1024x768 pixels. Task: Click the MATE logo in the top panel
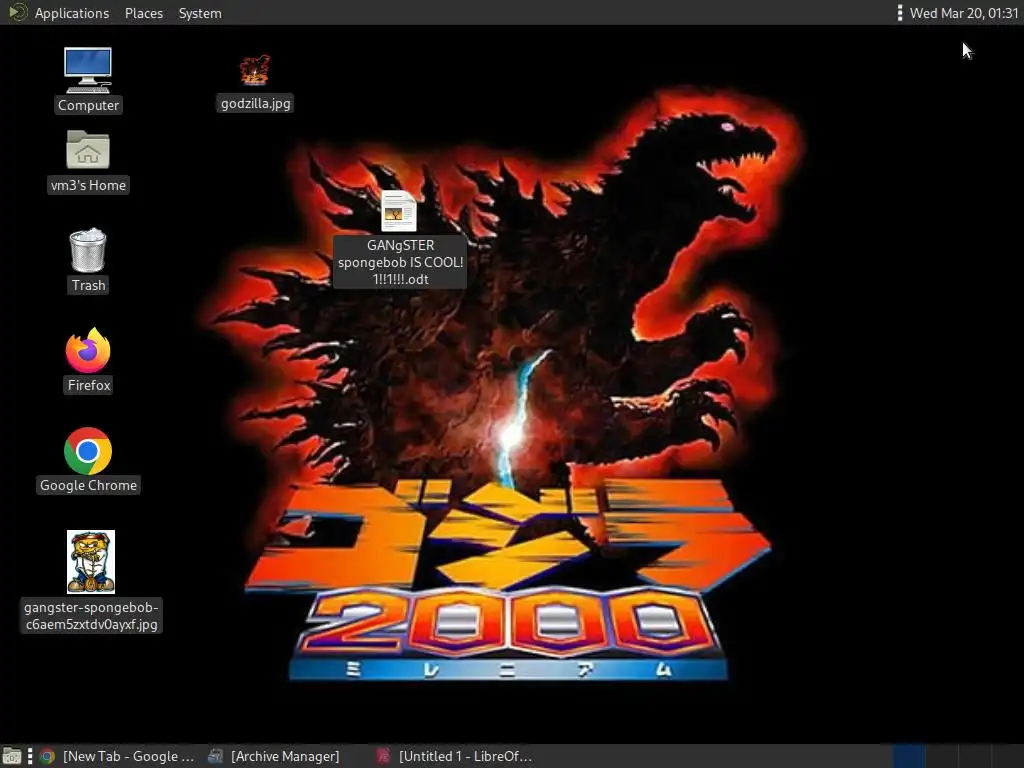[x=18, y=12]
